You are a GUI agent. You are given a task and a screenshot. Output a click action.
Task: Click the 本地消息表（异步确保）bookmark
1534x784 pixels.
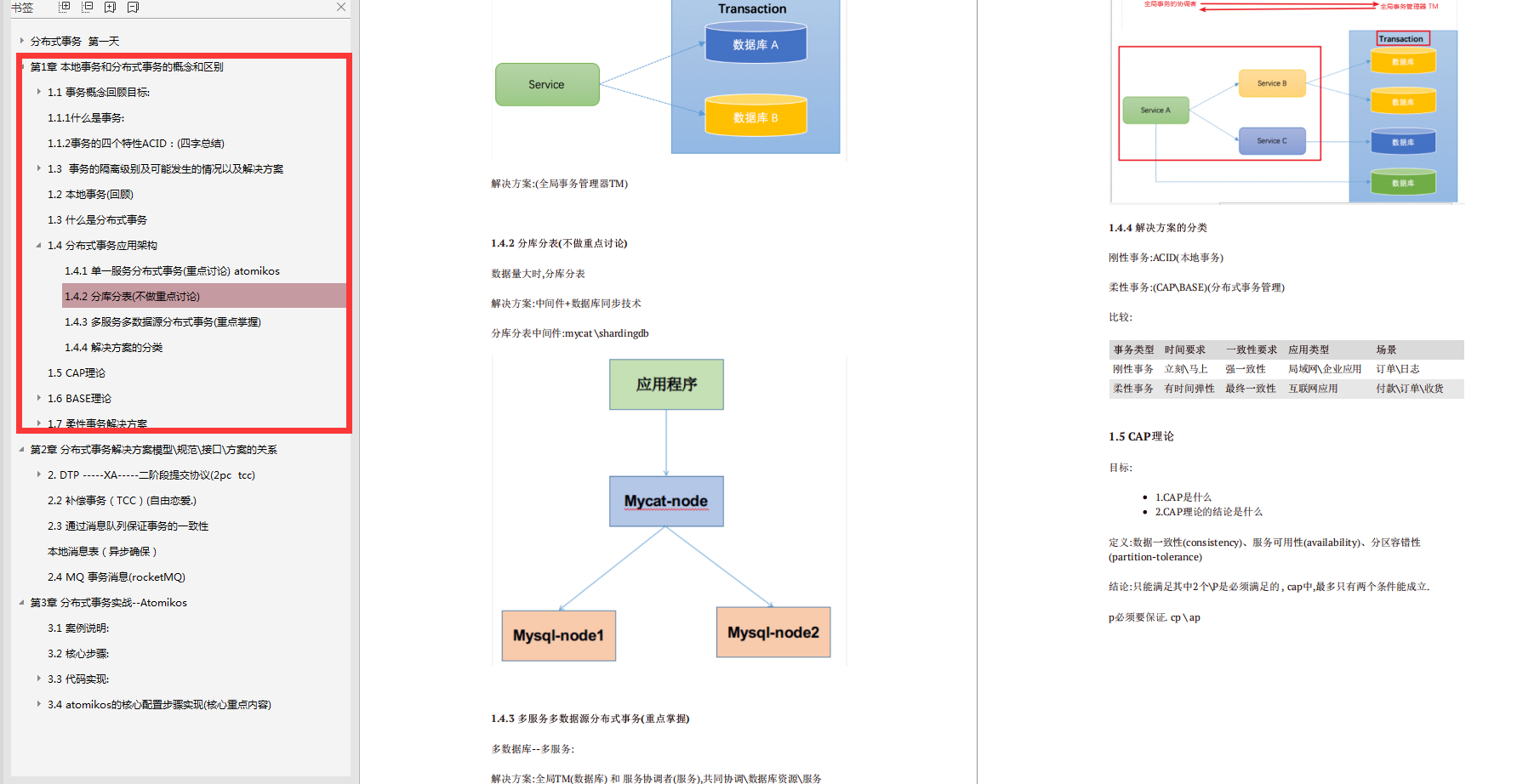point(103,551)
